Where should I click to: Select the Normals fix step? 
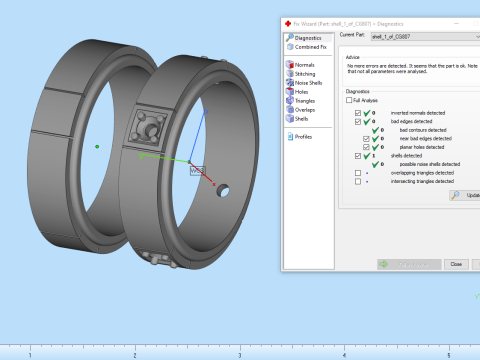(x=304, y=65)
